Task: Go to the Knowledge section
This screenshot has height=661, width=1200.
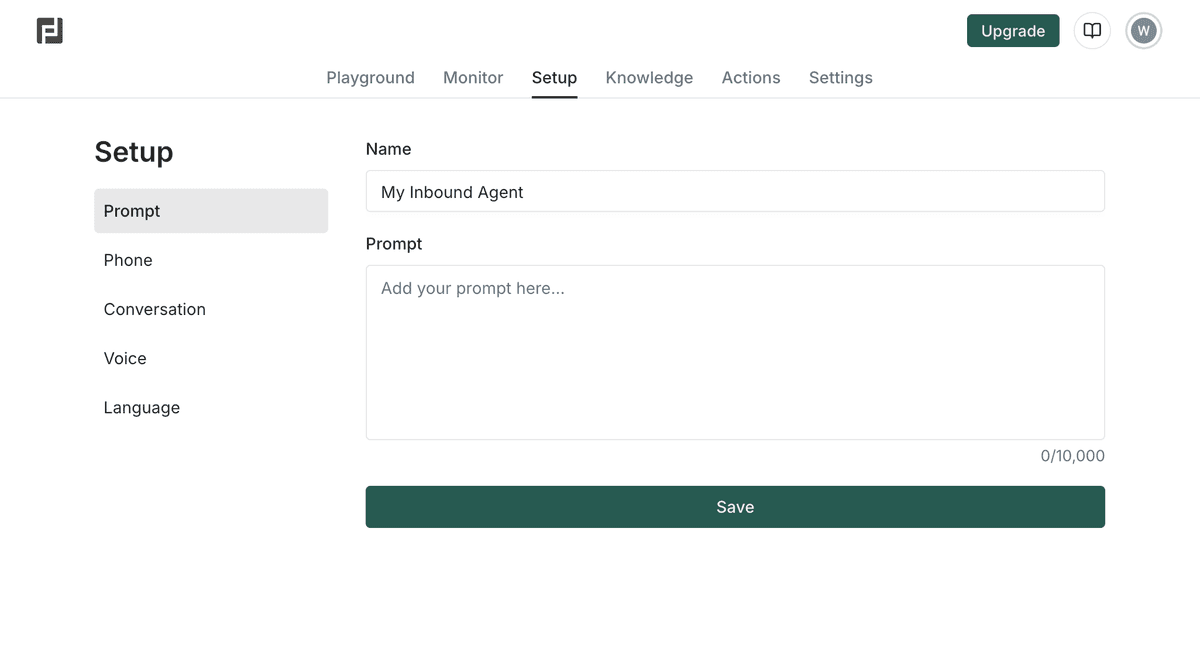Action: (649, 77)
